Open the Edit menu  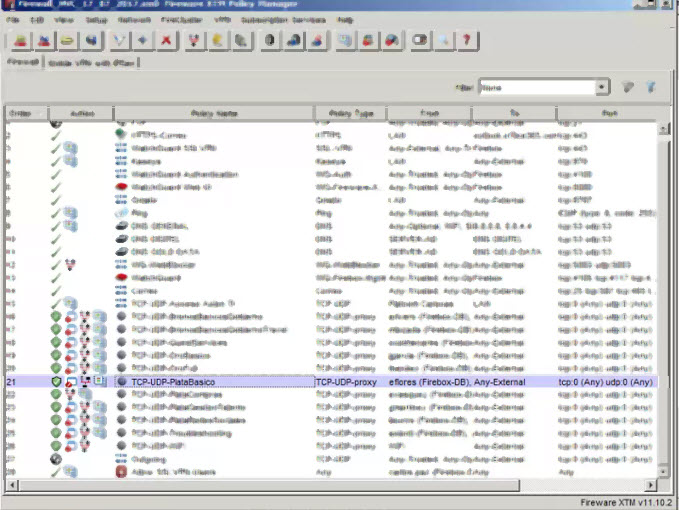point(37,20)
